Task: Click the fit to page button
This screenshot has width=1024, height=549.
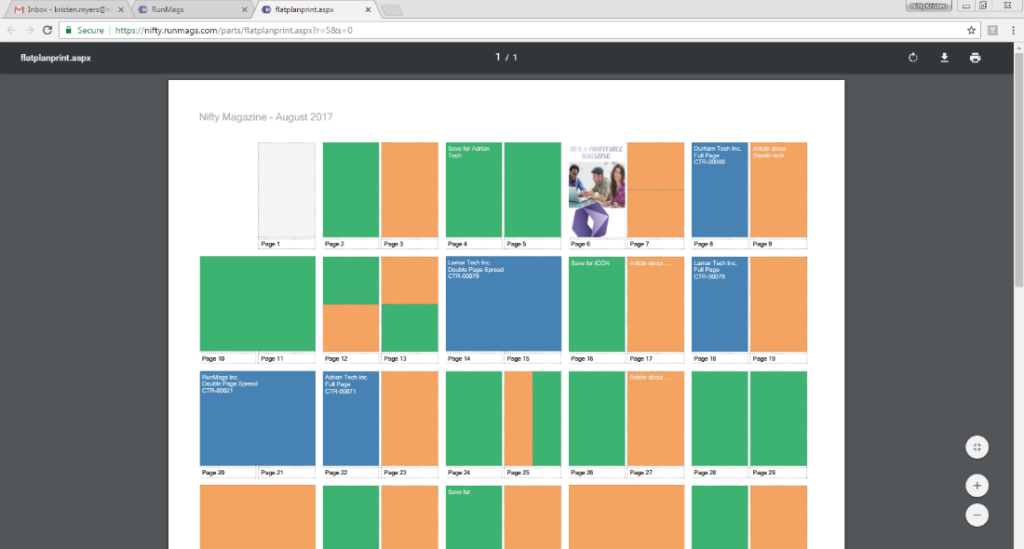Action: [977, 447]
